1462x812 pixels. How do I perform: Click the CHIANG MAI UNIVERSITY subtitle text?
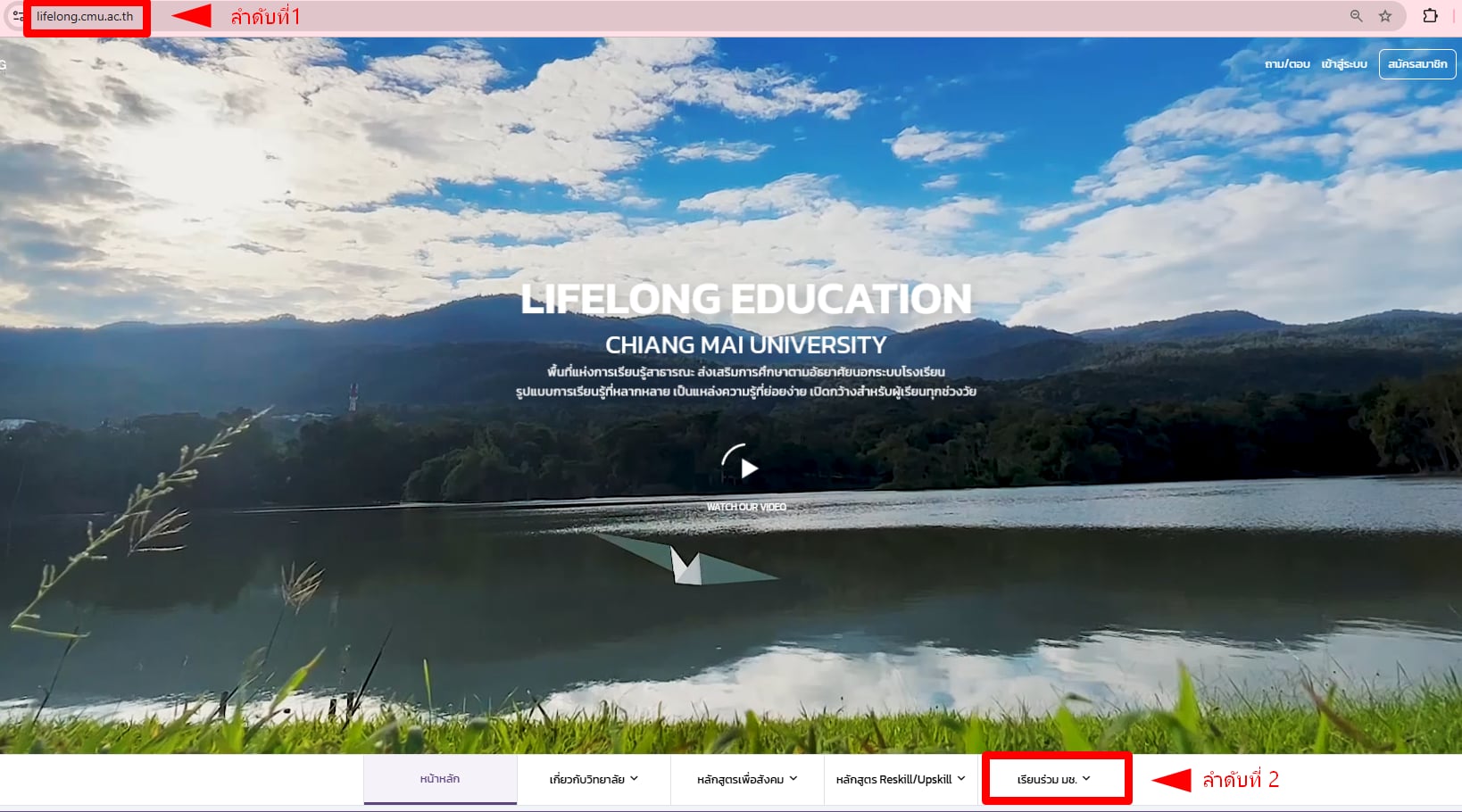746,344
